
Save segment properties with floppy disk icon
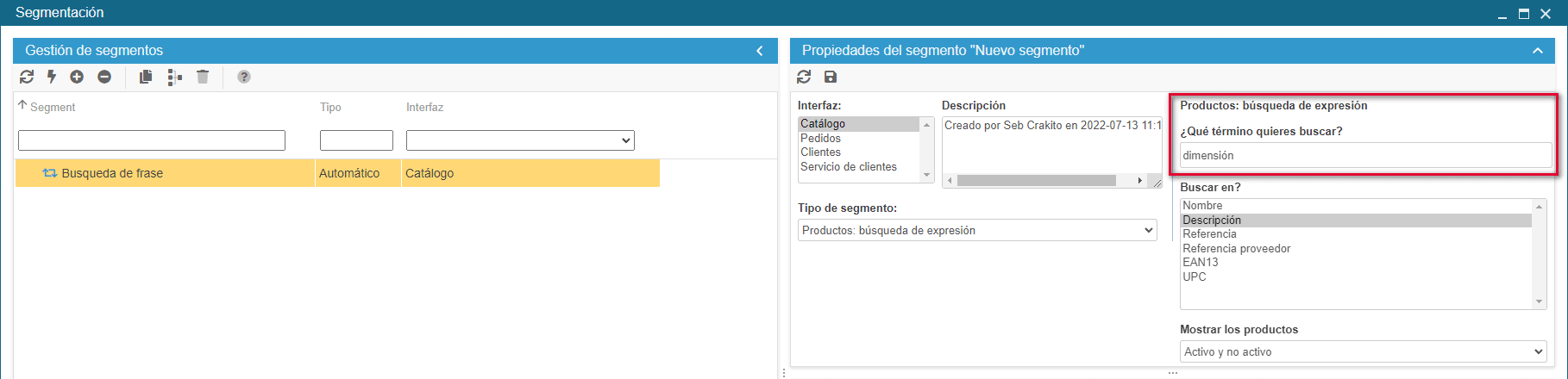(x=831, y=77)
